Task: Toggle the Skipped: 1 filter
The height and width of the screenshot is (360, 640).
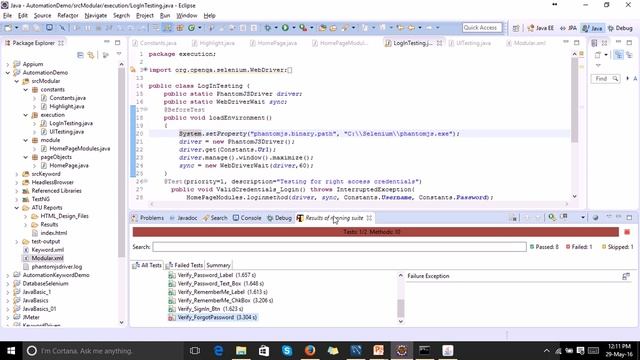Action: [x=618, y=247]
